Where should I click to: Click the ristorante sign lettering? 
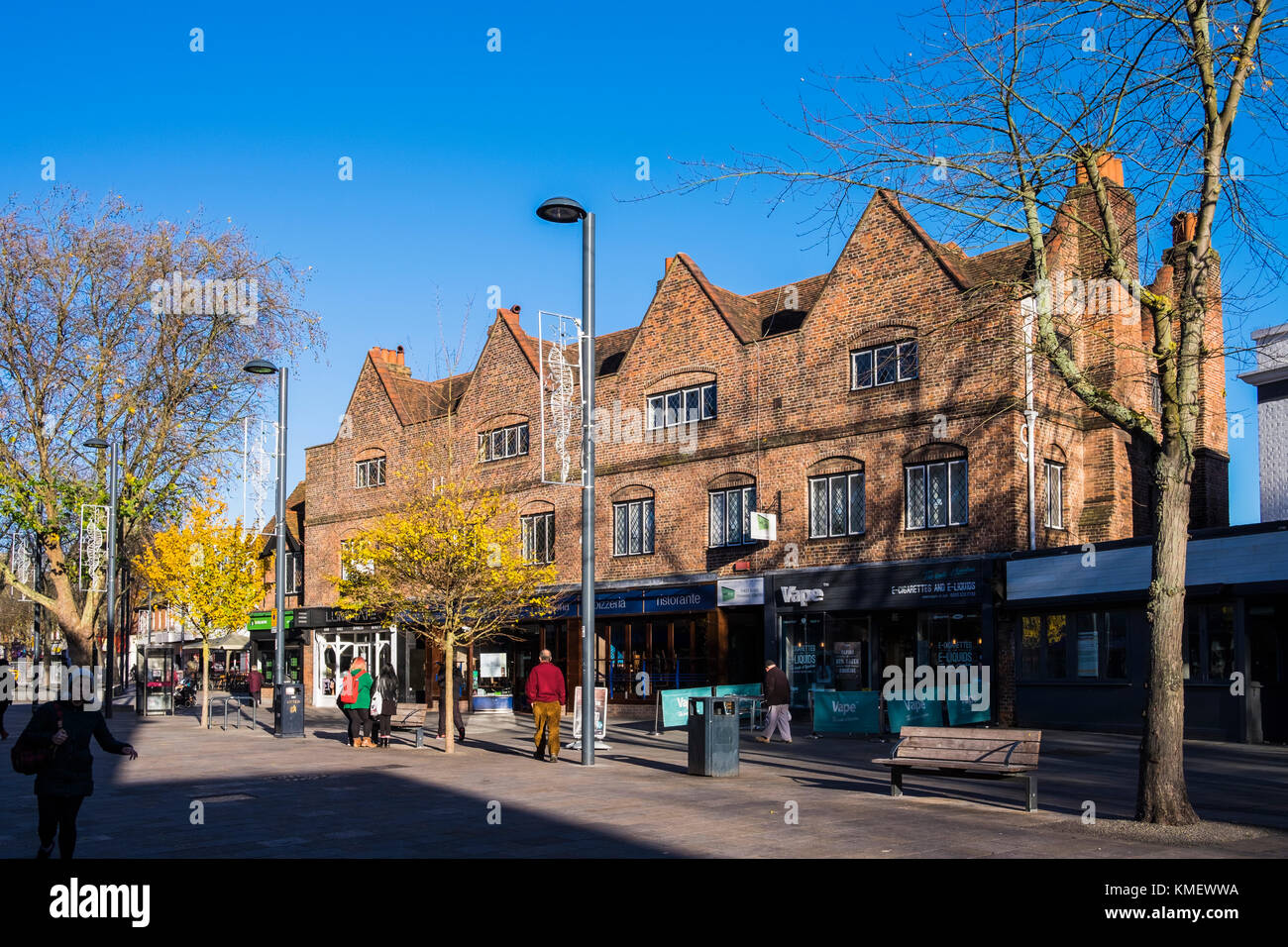tap(679, 599)
